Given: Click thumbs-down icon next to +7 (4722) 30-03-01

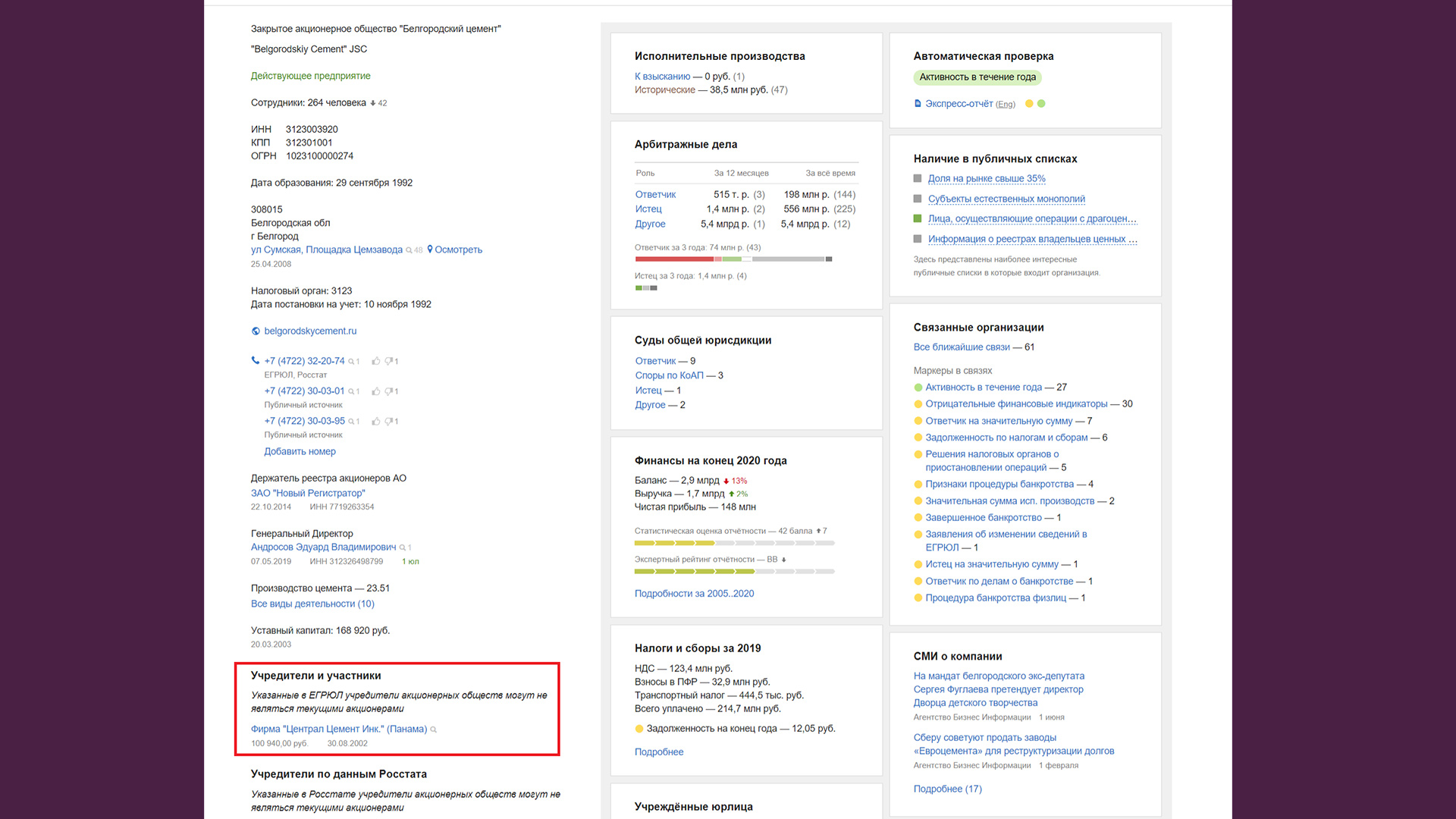Looking at the screenshot, I should [388, 391].
